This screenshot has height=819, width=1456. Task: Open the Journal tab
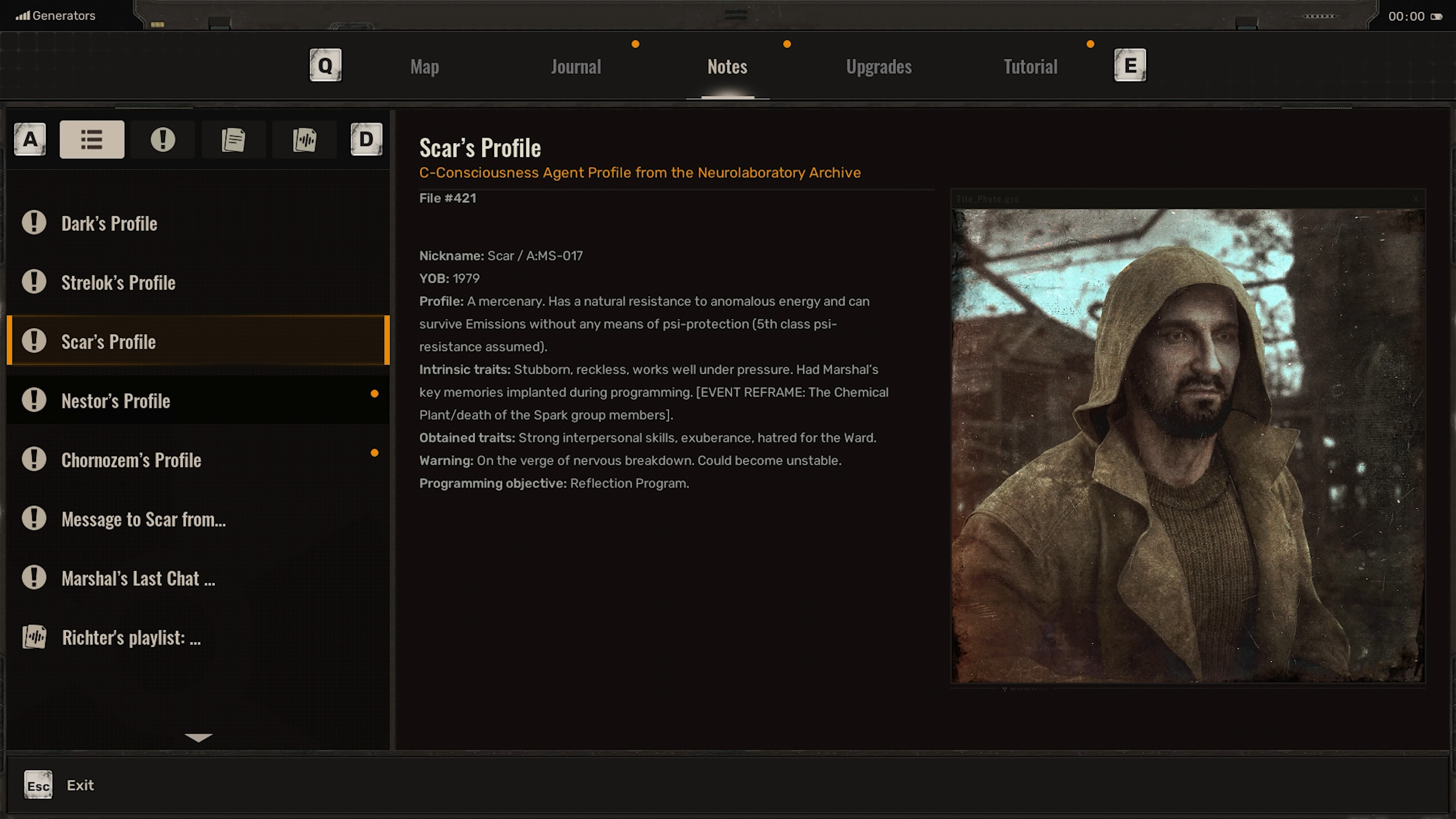(x=576, y=67)
